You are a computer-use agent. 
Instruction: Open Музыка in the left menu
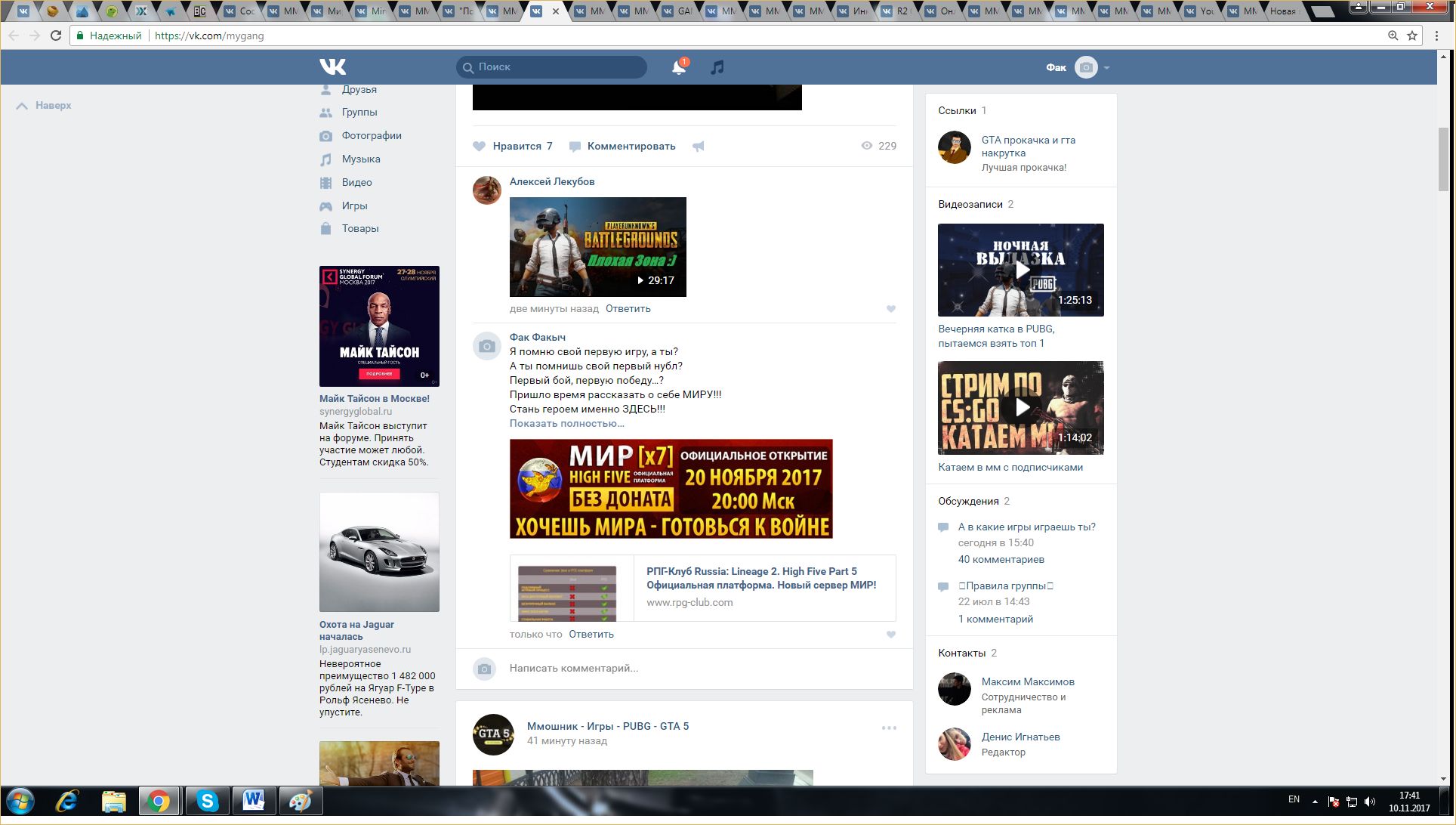(360, 159)
